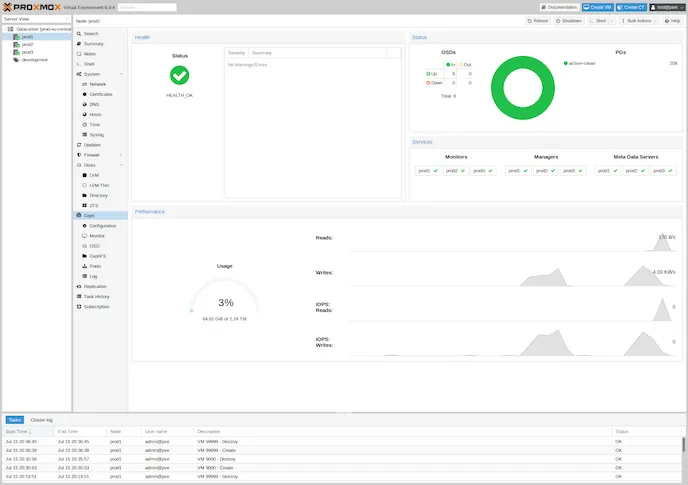Click the Monitors prod1 service status
The image size is (688, 485).
[428, 171]
